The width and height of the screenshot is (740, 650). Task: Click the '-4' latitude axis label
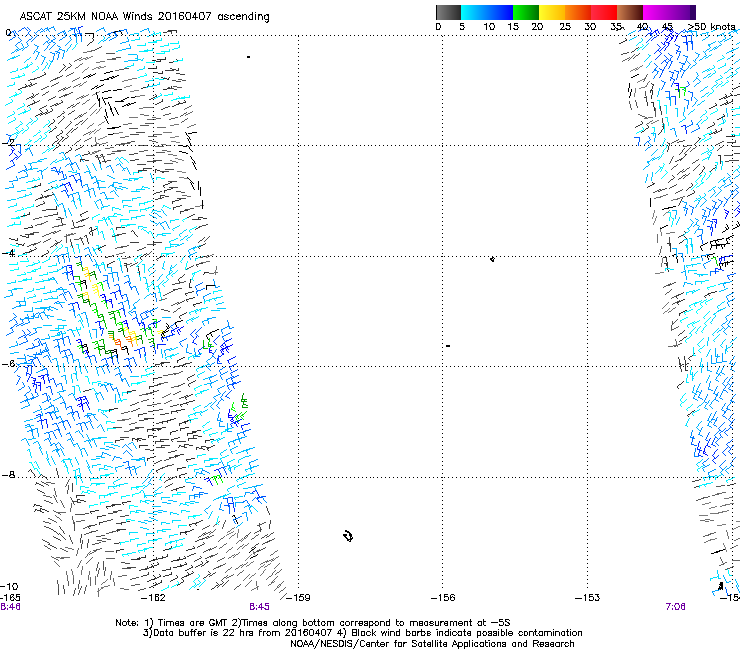coord(8,253)
